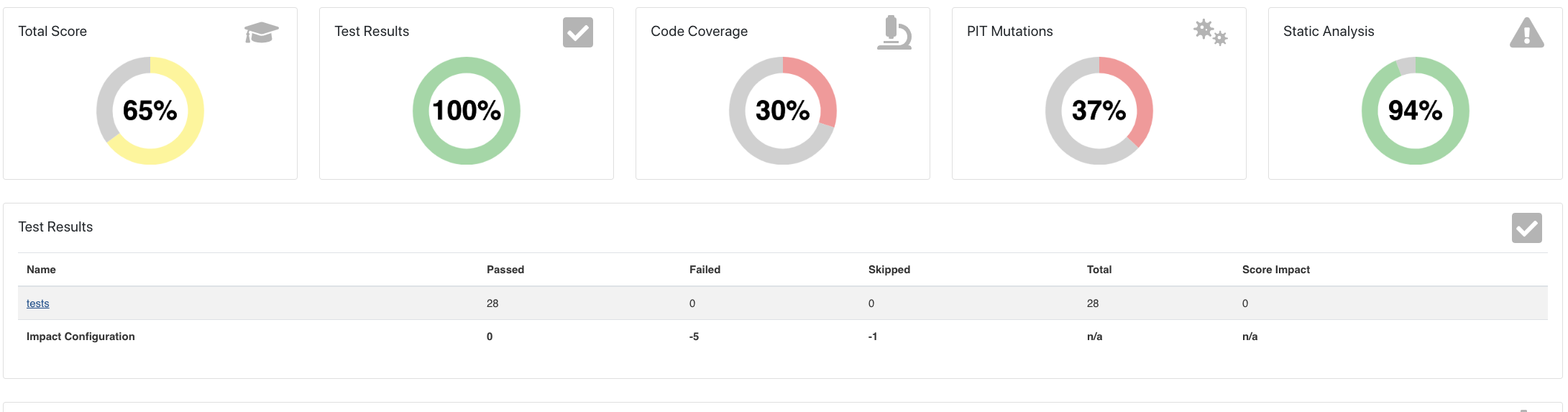Click the Name column header
1568x412 pixels.
pyautogui.click(x=41, y=270)
